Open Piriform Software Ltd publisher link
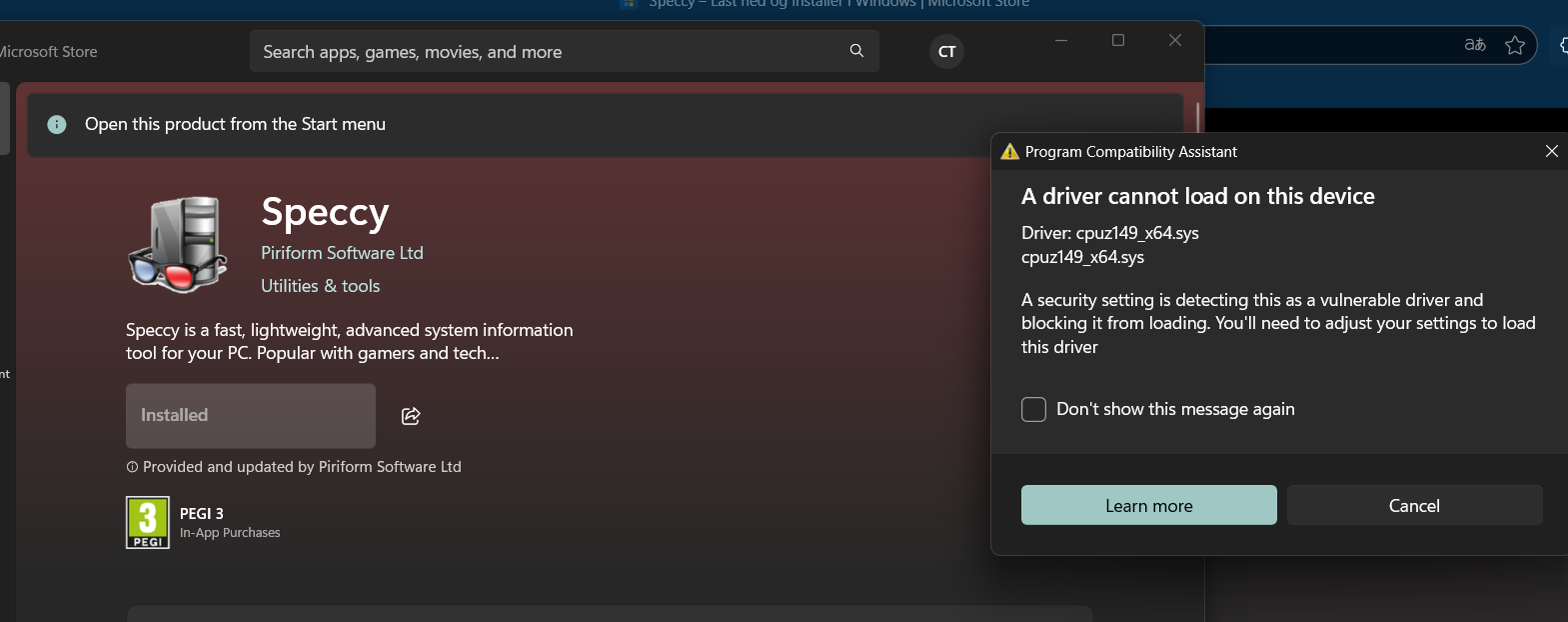Viewport: 1568px width, 622px height. 342,253
